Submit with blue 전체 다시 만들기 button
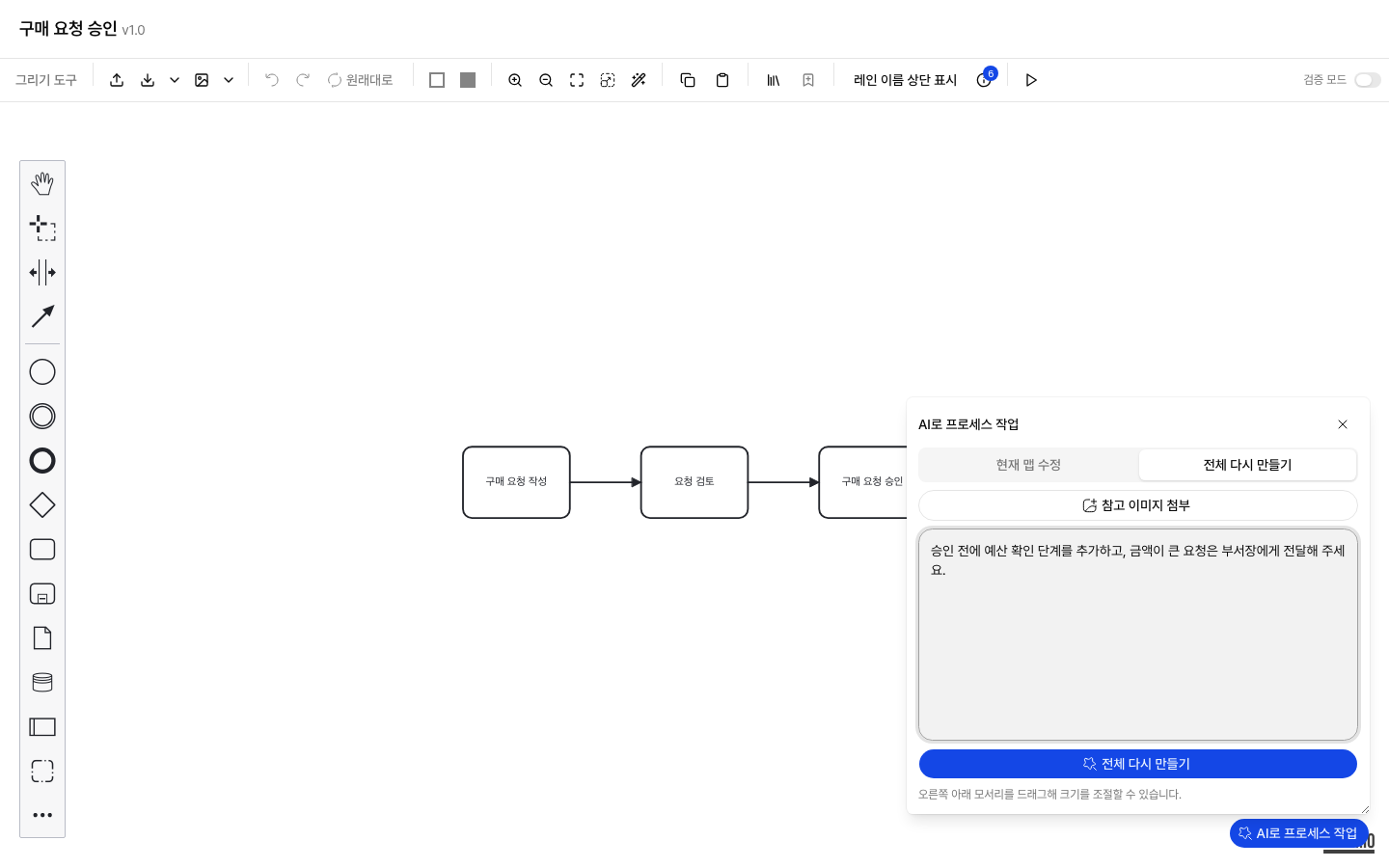Screen dimensions: 1389x868 coord(1138,764)
